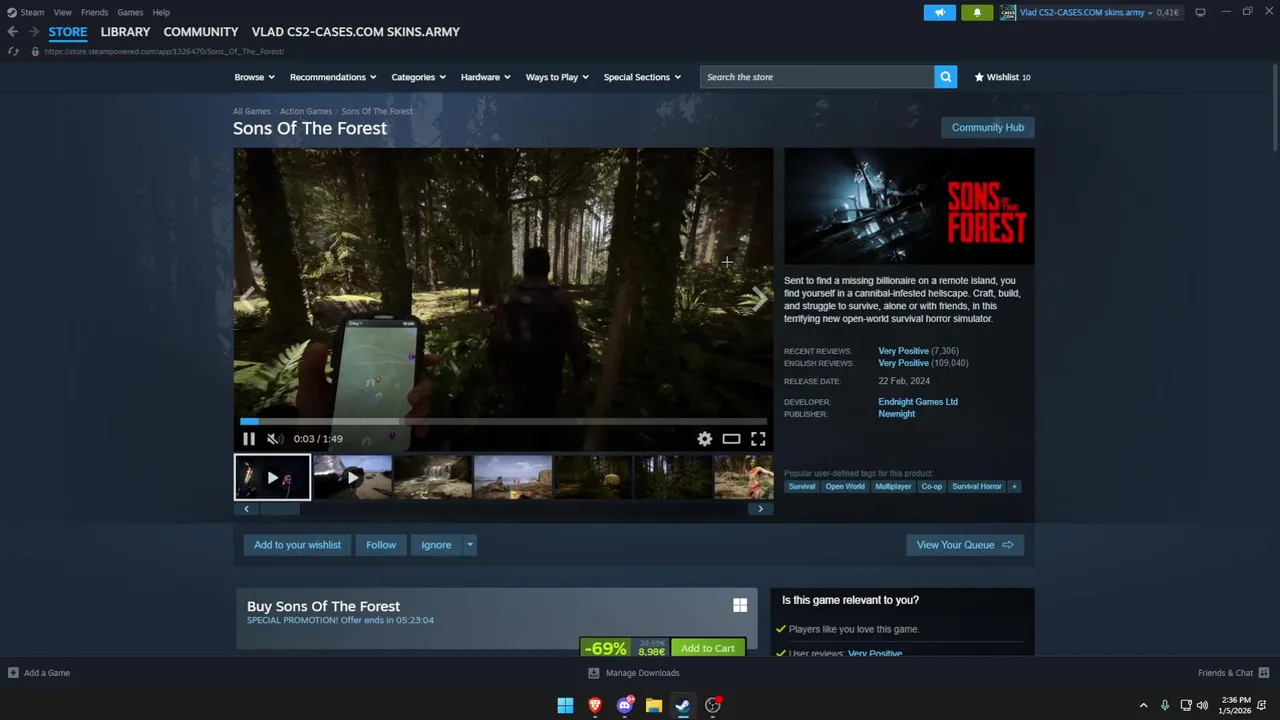The image size is (1280, 720).
Task: Switch to the LIBRARY tab
Action: (x=125, y=32)
